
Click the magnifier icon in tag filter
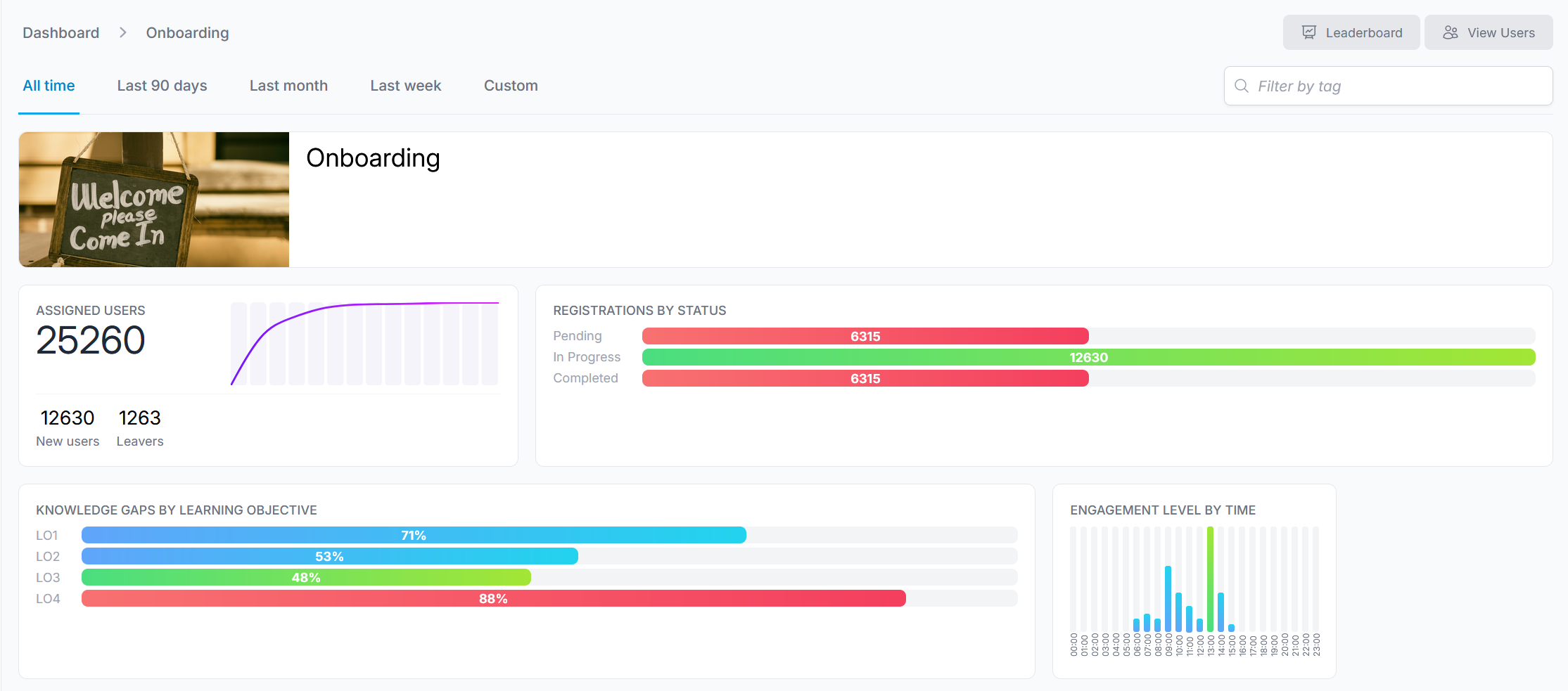pyautogui.click(x=1242, y=86)
